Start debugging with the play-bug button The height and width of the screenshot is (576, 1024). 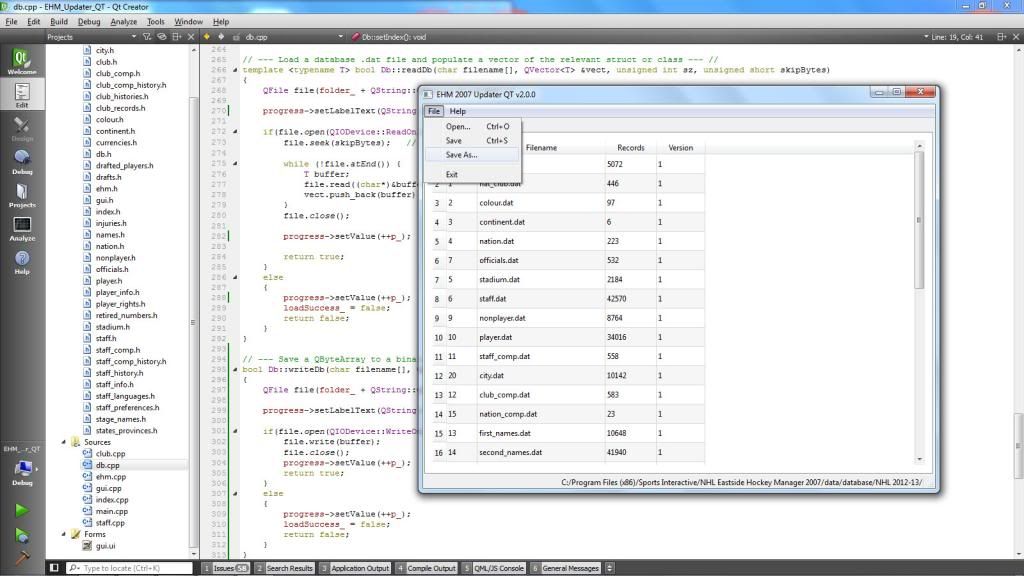tap(22, 535)
